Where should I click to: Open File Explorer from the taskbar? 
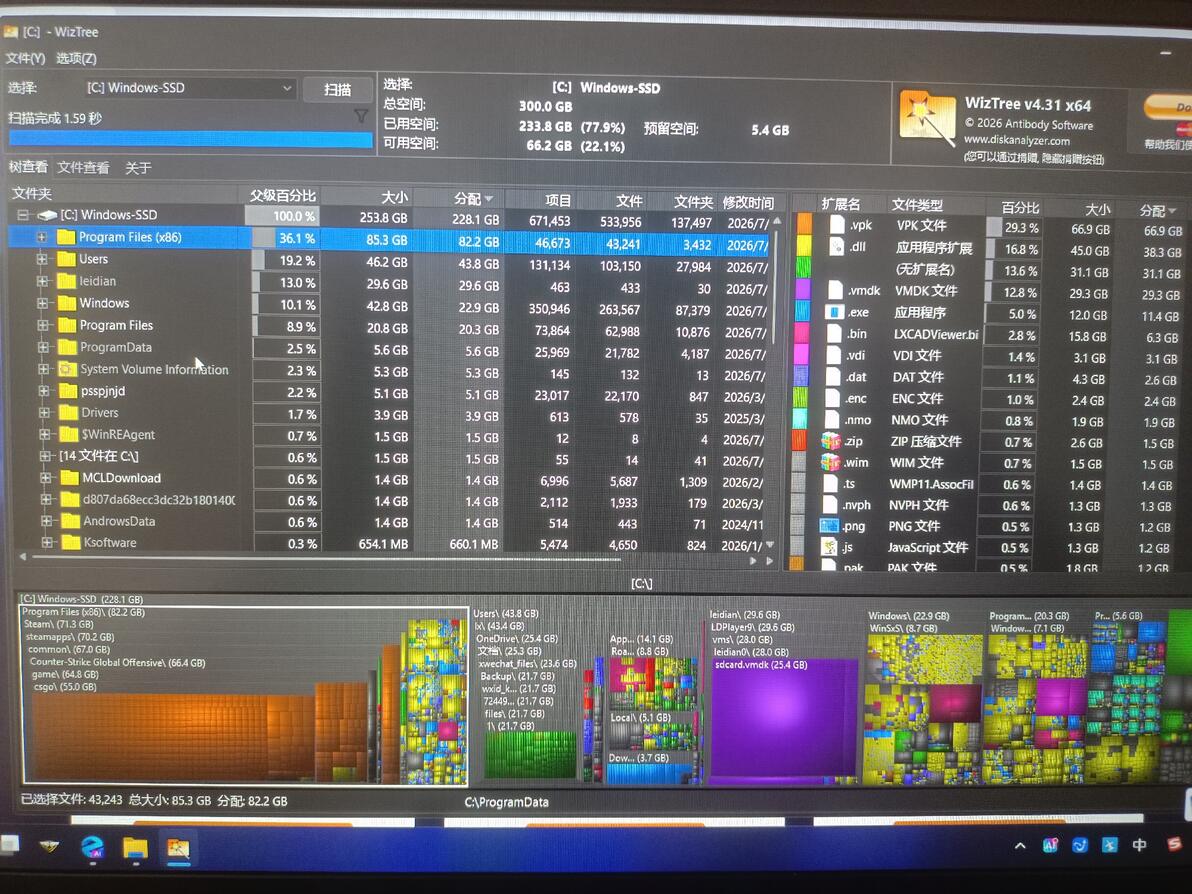click(x=135, y=848)
